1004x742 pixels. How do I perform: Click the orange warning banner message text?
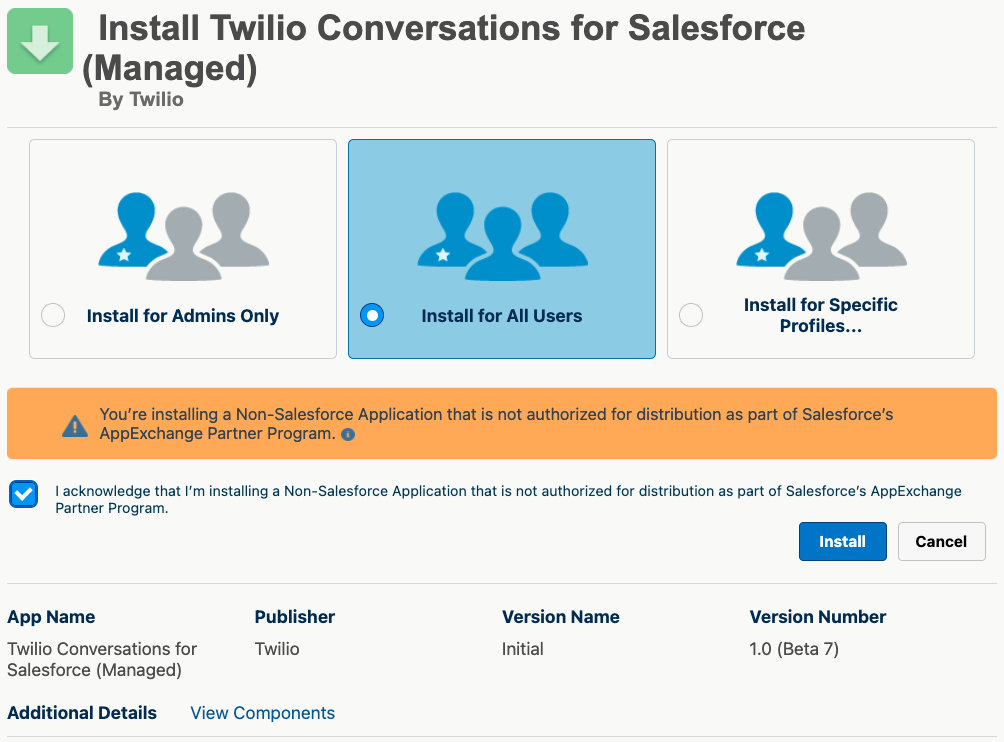(x=496, y=424)
